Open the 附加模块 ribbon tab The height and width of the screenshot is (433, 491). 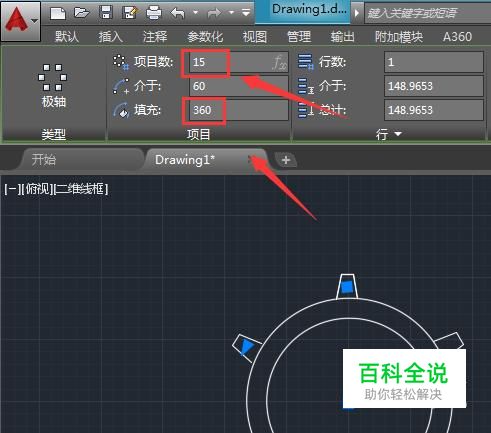tap(399, 36)
